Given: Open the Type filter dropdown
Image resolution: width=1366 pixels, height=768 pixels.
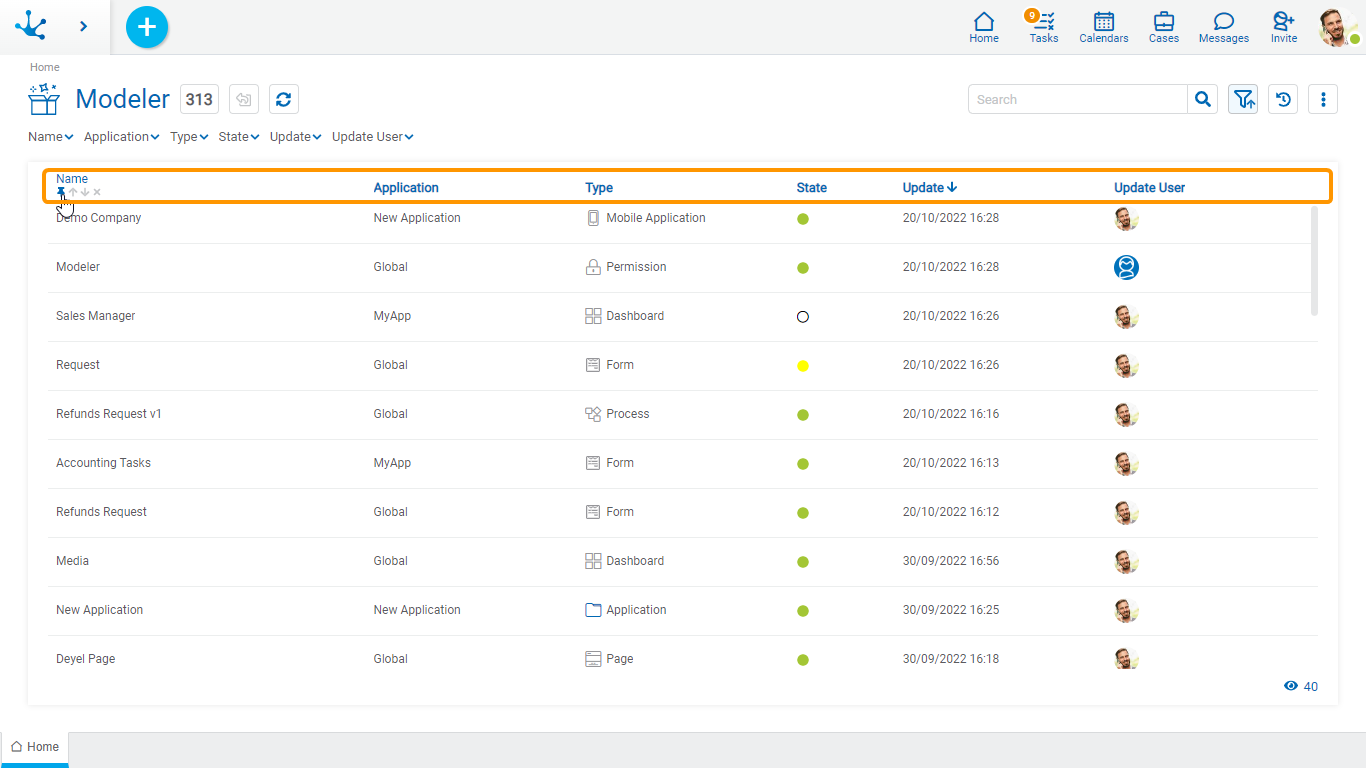Looking at the screenshot, I should [x=189, y=137].
